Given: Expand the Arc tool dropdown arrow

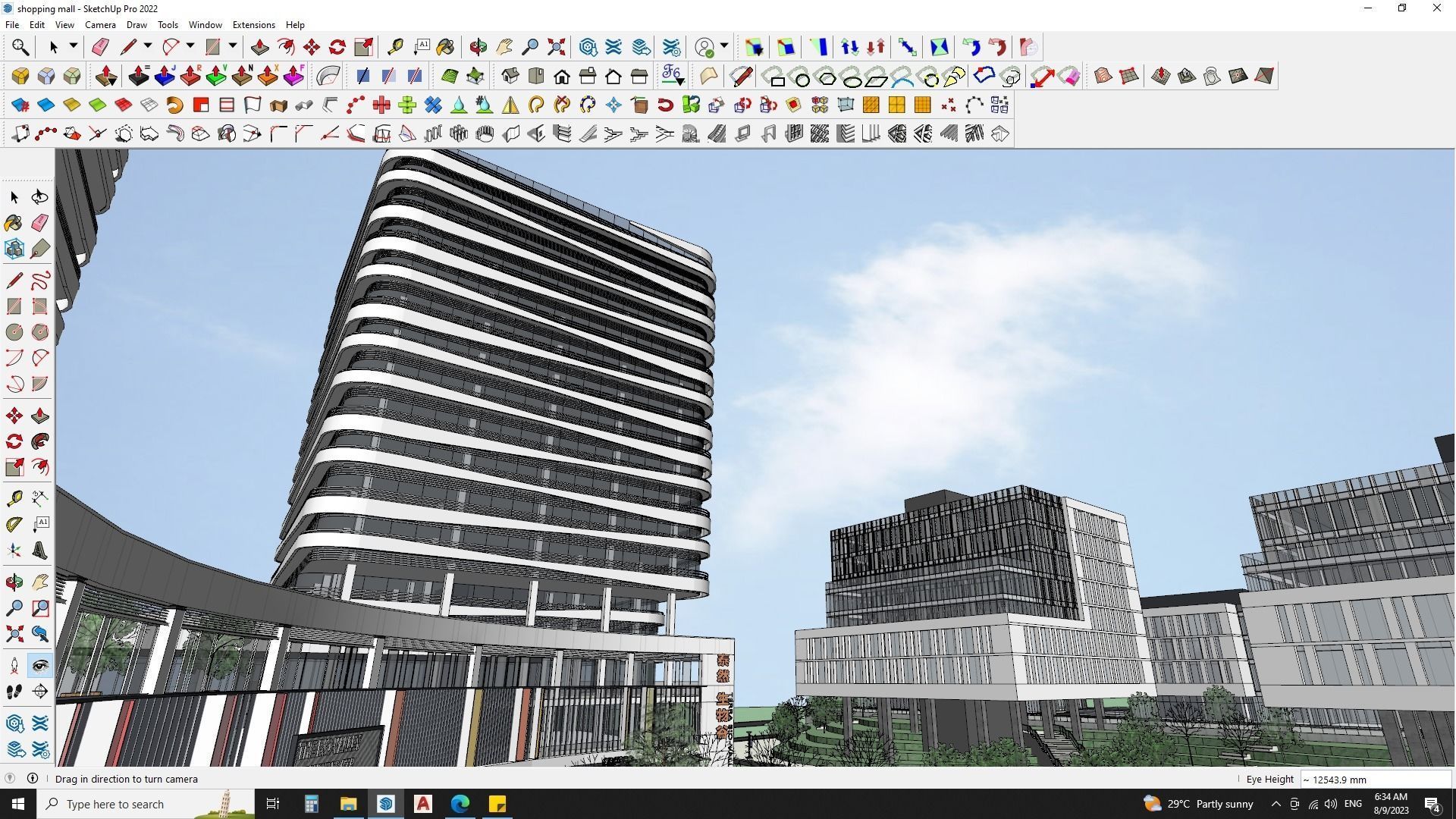Looking at the screenshot, I should (x=190, y=46).
